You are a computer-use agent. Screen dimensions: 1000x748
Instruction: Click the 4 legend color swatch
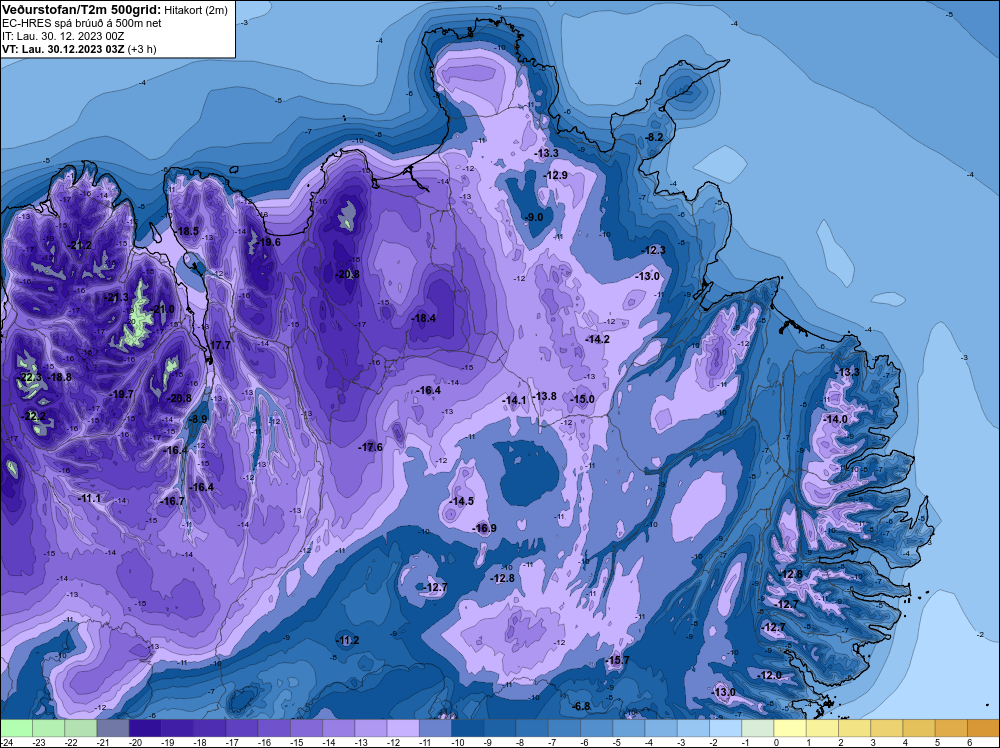[918, 728]
